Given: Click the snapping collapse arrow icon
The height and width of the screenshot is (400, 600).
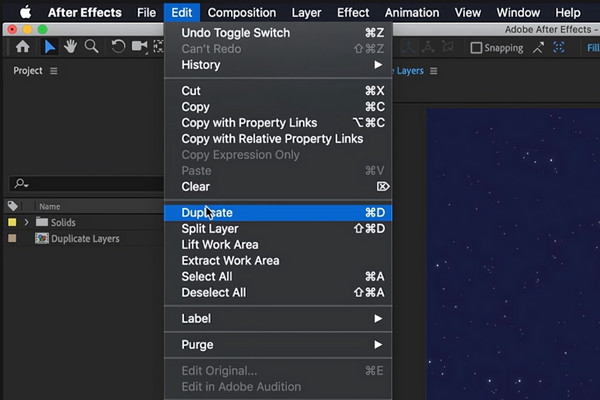Looking at the screenshot, I should coord(538,48).
